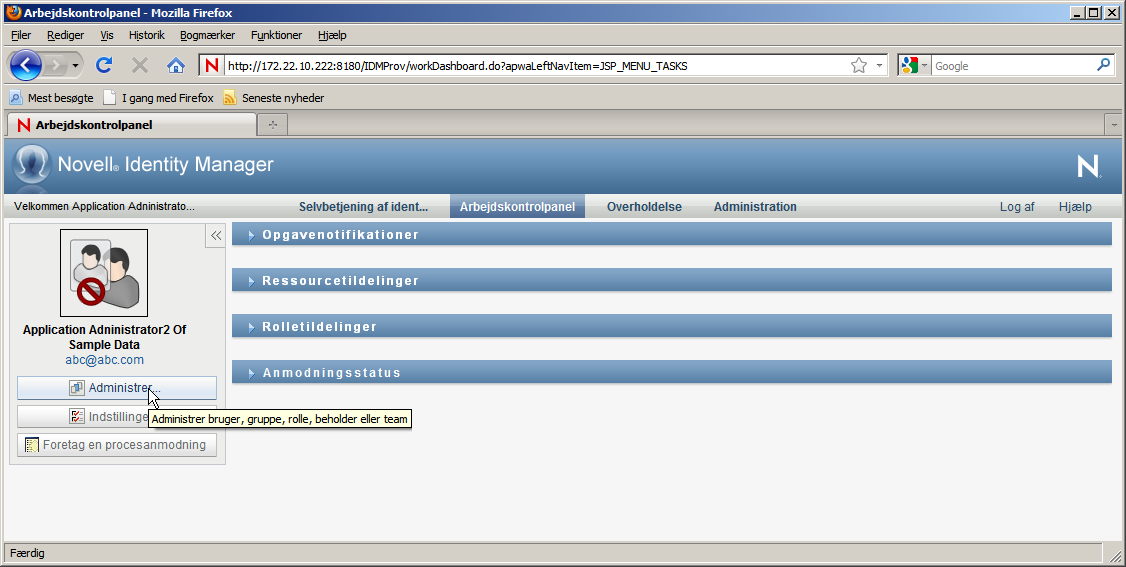
Task: Go back with the browser back arrow
Action: (x=26, y=65)
